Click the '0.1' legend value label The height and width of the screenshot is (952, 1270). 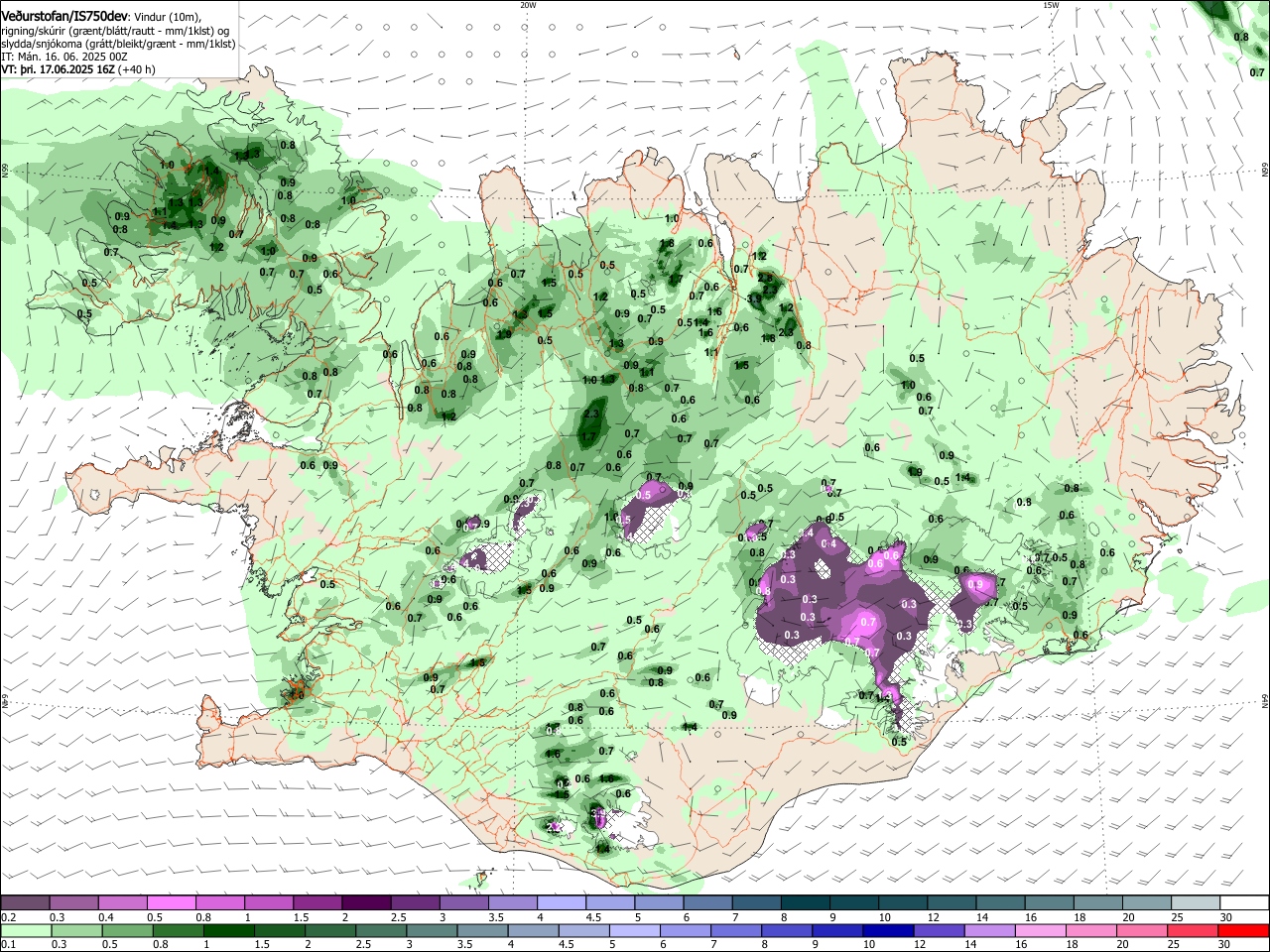pos(6,945)
